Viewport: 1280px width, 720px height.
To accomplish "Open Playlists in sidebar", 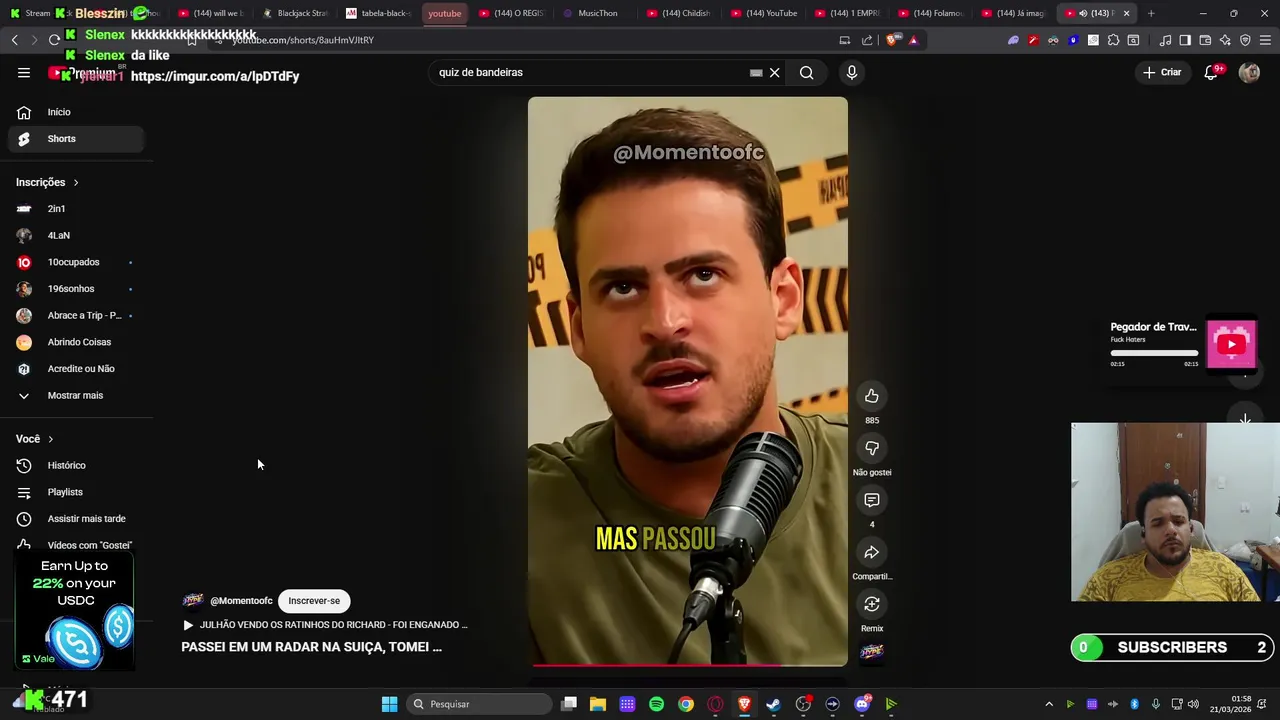I will pyautogui.click(x=76, y=492).
